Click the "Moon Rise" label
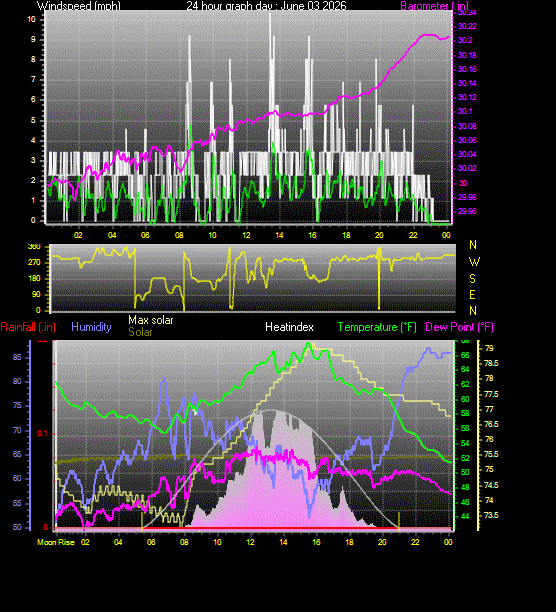Screen dimensions: 556x612 pyautogui.click(x=56, y=542)
